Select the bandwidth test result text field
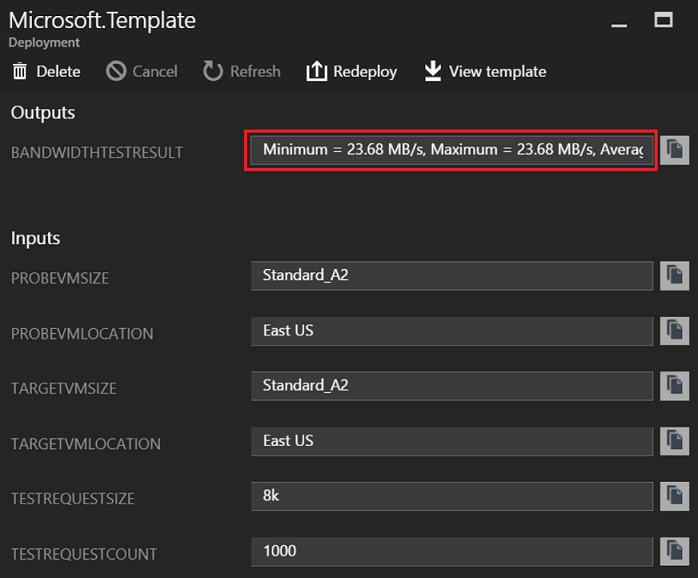This screenshot has height=578, width=698. point(451,151)
